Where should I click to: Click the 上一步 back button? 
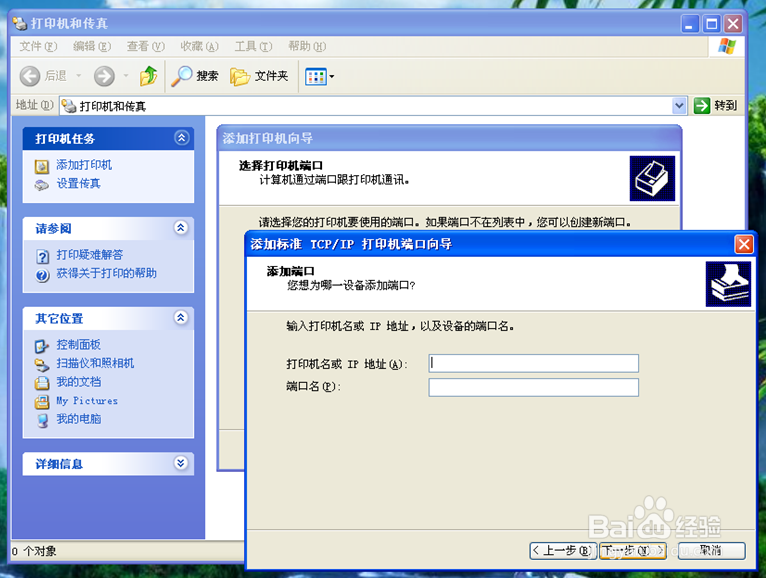click(563, 551)
